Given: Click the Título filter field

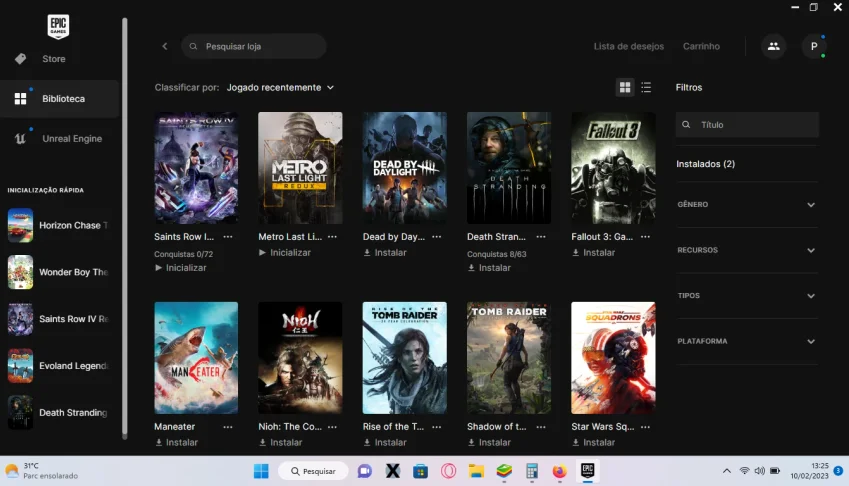Looking at the screenshot, I should (747, 124).
